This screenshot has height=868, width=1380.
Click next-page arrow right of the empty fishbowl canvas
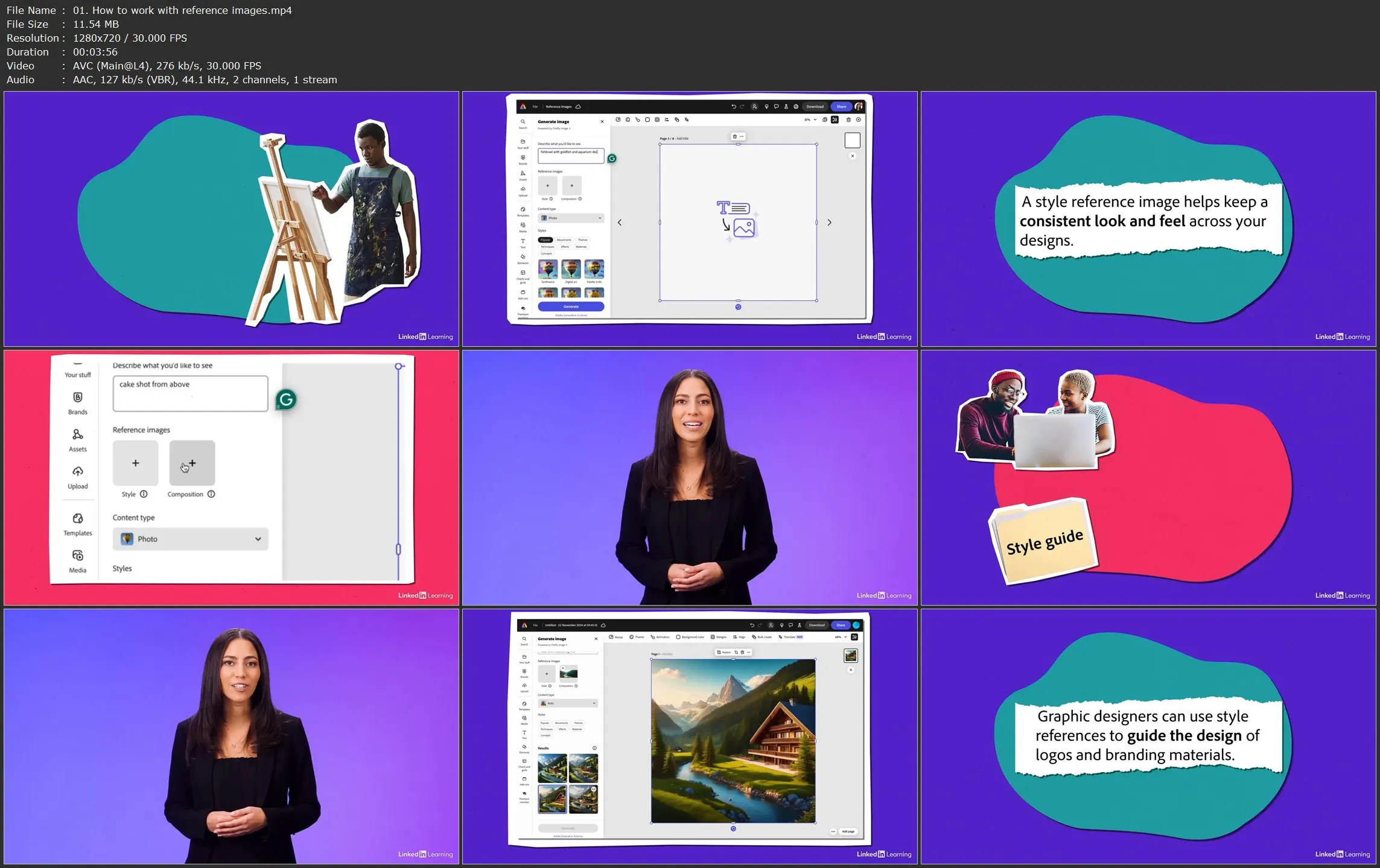pyautogui.click(x=830, y=223)
